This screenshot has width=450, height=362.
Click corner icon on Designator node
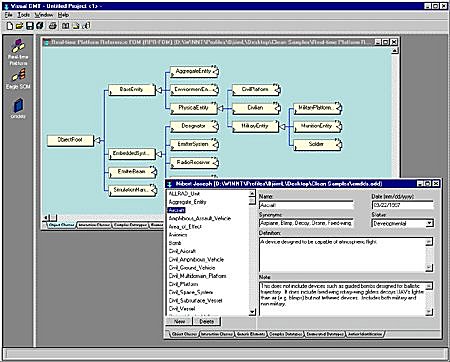[x=215, y=126]
